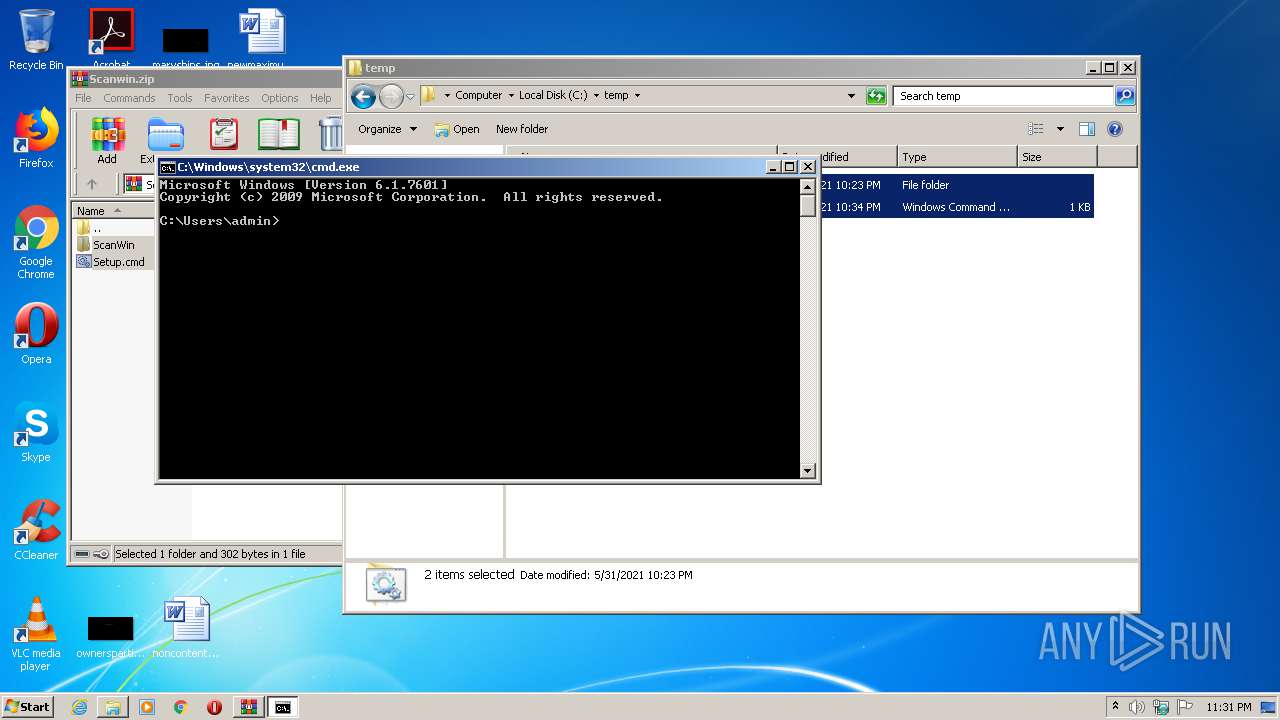Select the Skype desktop shortcut
The height and width of the screenshot is (720, 1280).
[x=36, y=433]
